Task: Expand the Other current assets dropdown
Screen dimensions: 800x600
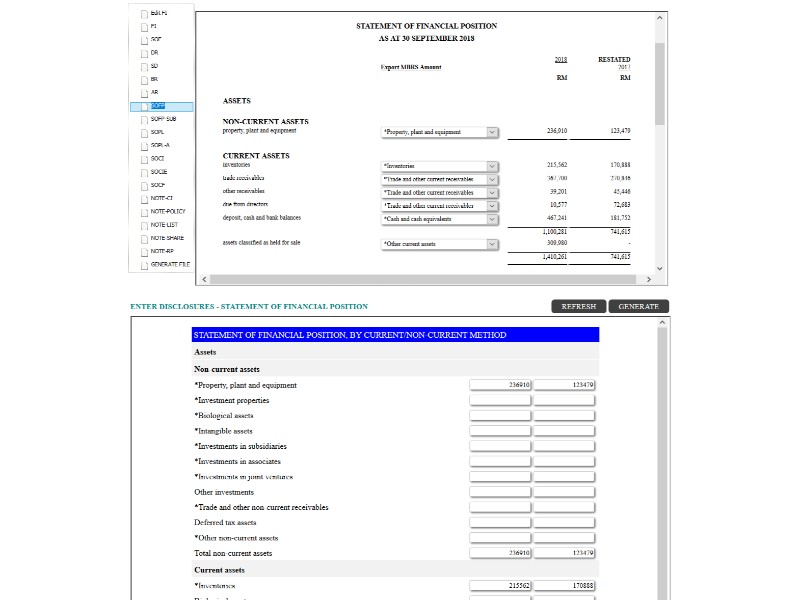Action: tap(492, 244)
